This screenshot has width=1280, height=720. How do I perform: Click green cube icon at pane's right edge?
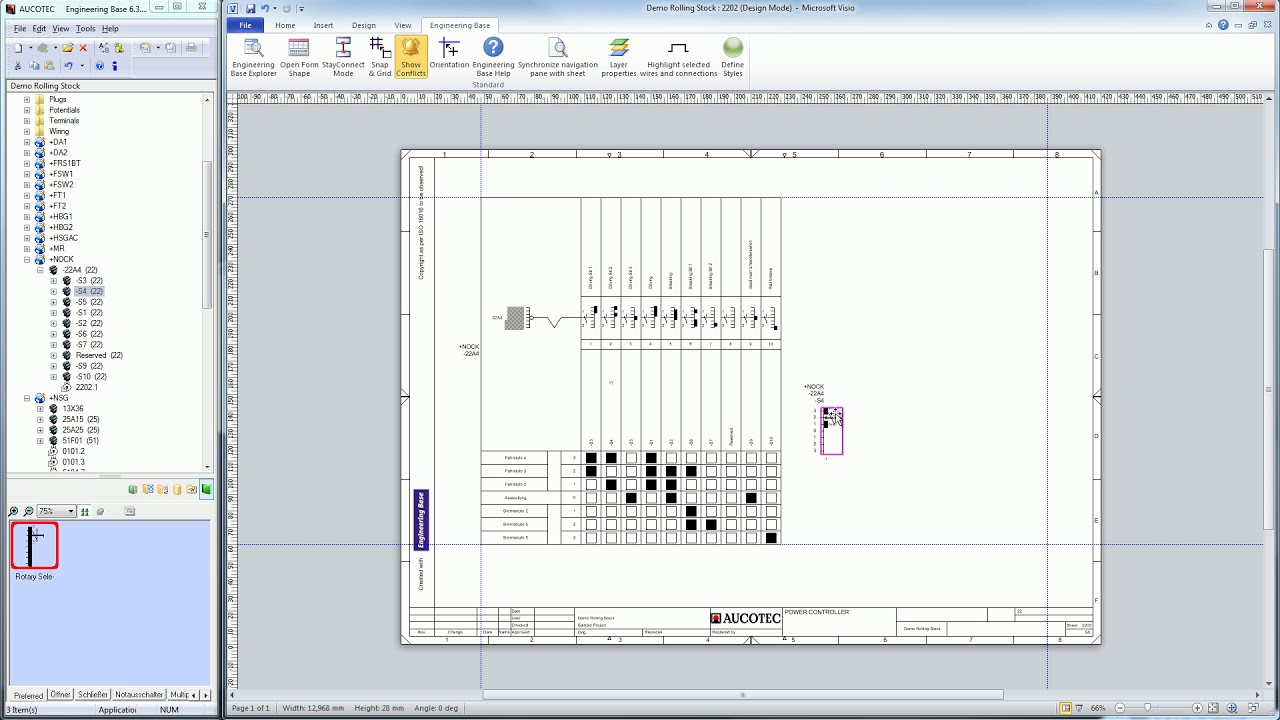coord(206,489)
